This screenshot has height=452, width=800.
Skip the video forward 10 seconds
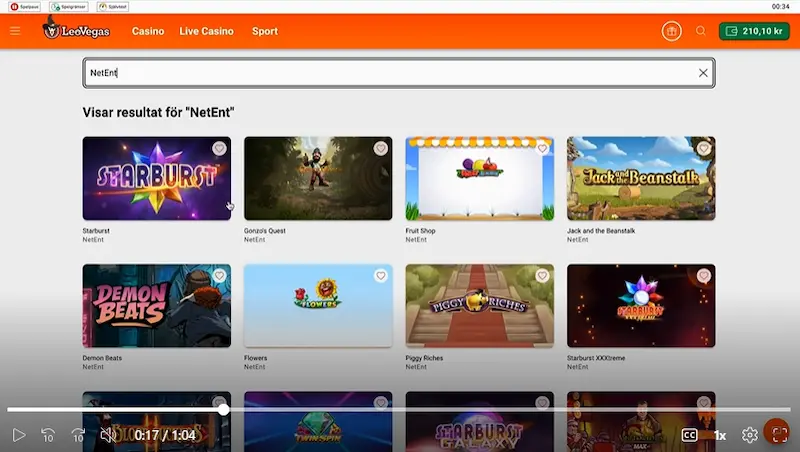78,435
